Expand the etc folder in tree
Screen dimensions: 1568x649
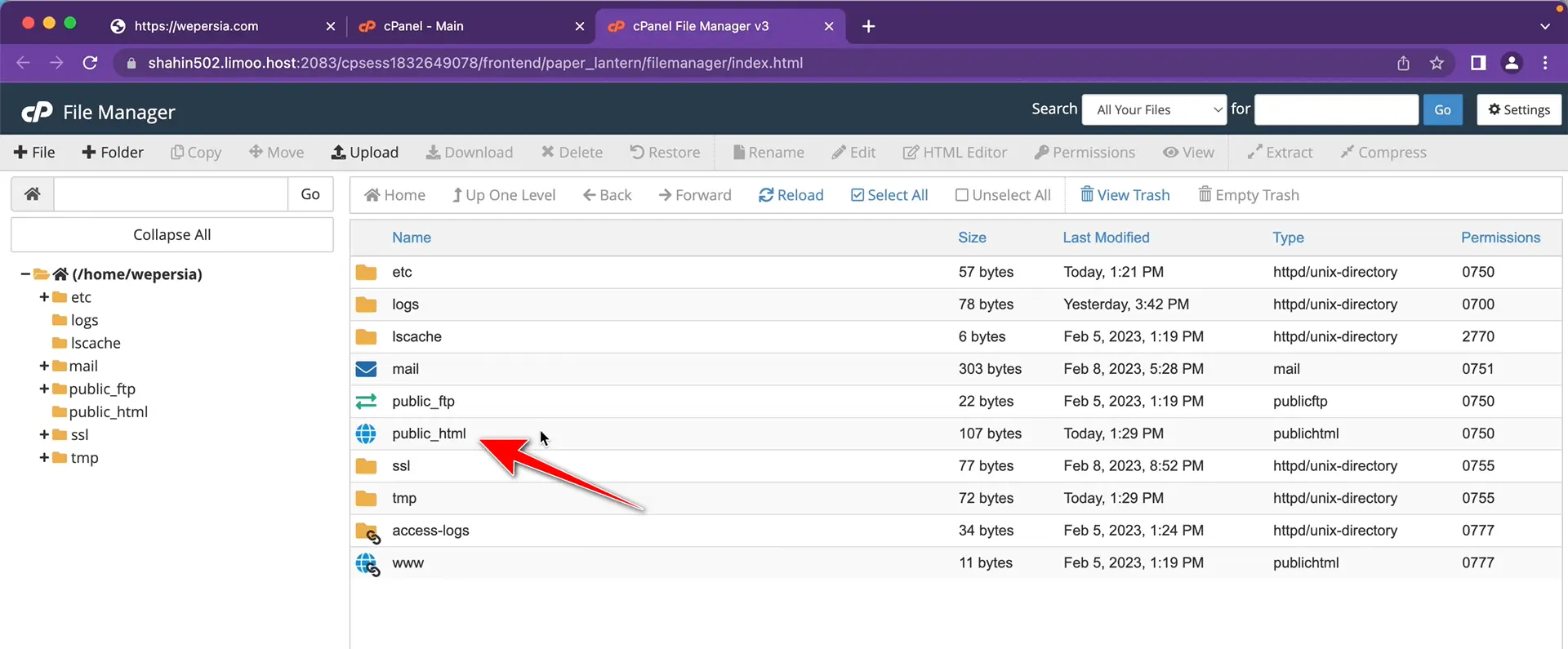coord(44,297)
